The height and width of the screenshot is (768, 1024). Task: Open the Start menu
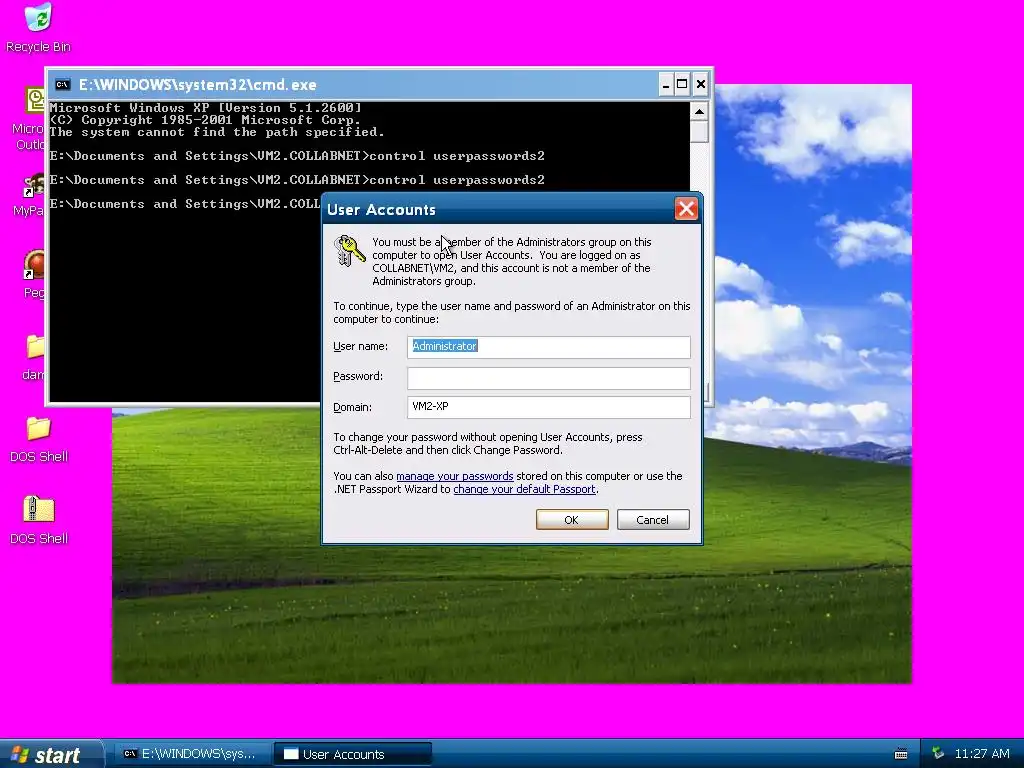click(51, 754)
